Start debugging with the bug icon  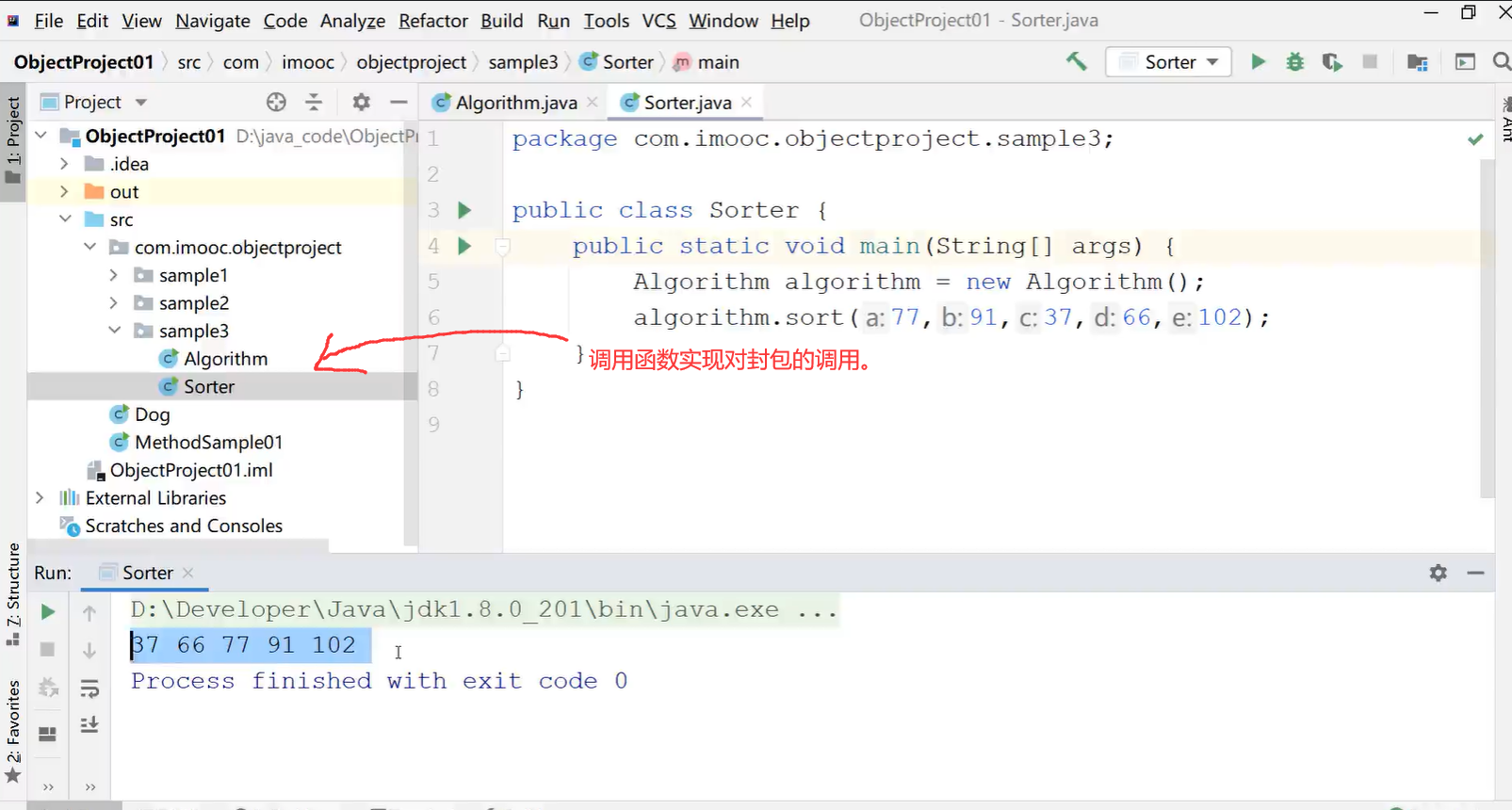tap(1295, 62)
